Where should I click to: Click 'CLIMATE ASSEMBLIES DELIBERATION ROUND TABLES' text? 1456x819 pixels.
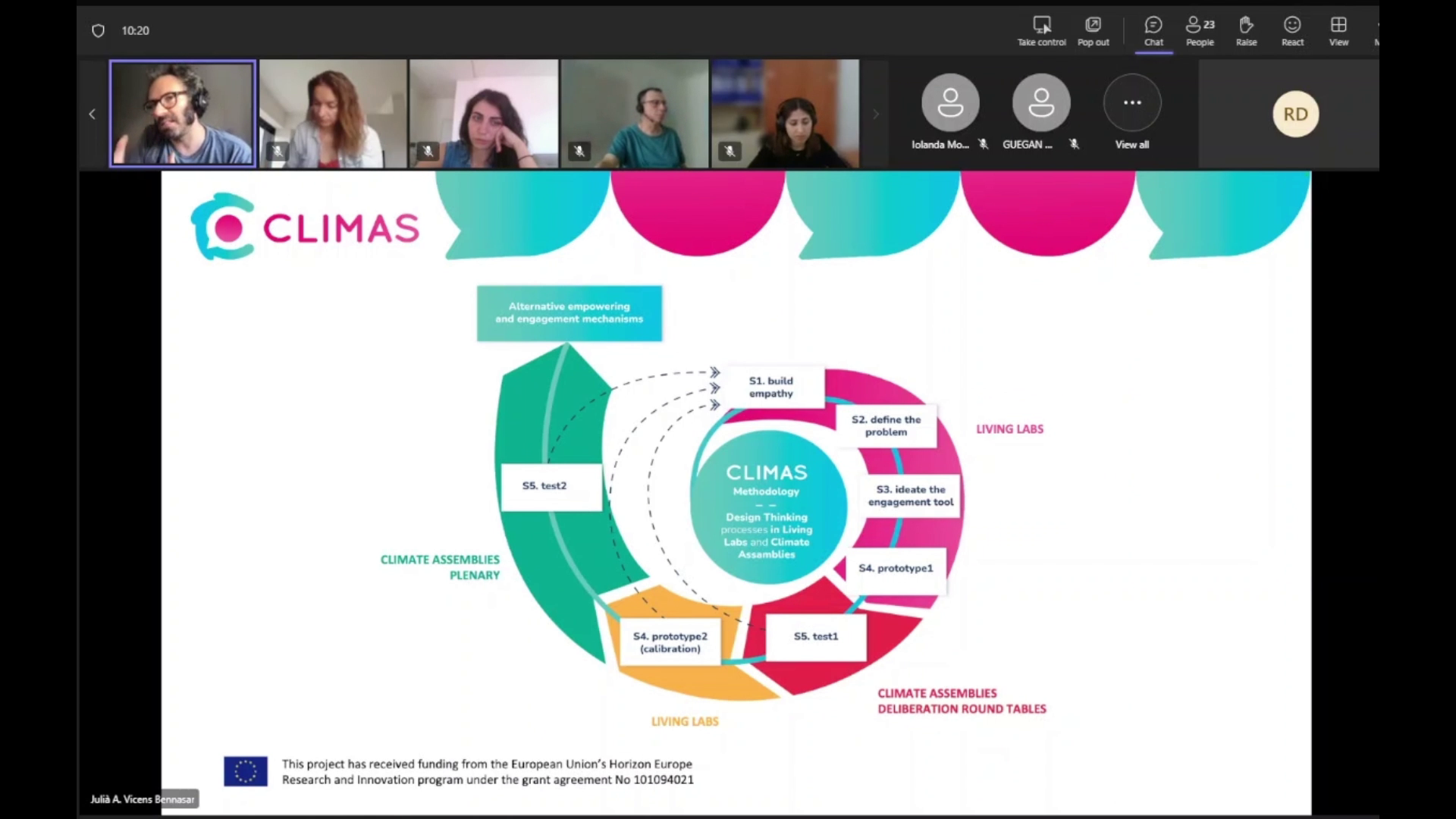tap(962, 701)
